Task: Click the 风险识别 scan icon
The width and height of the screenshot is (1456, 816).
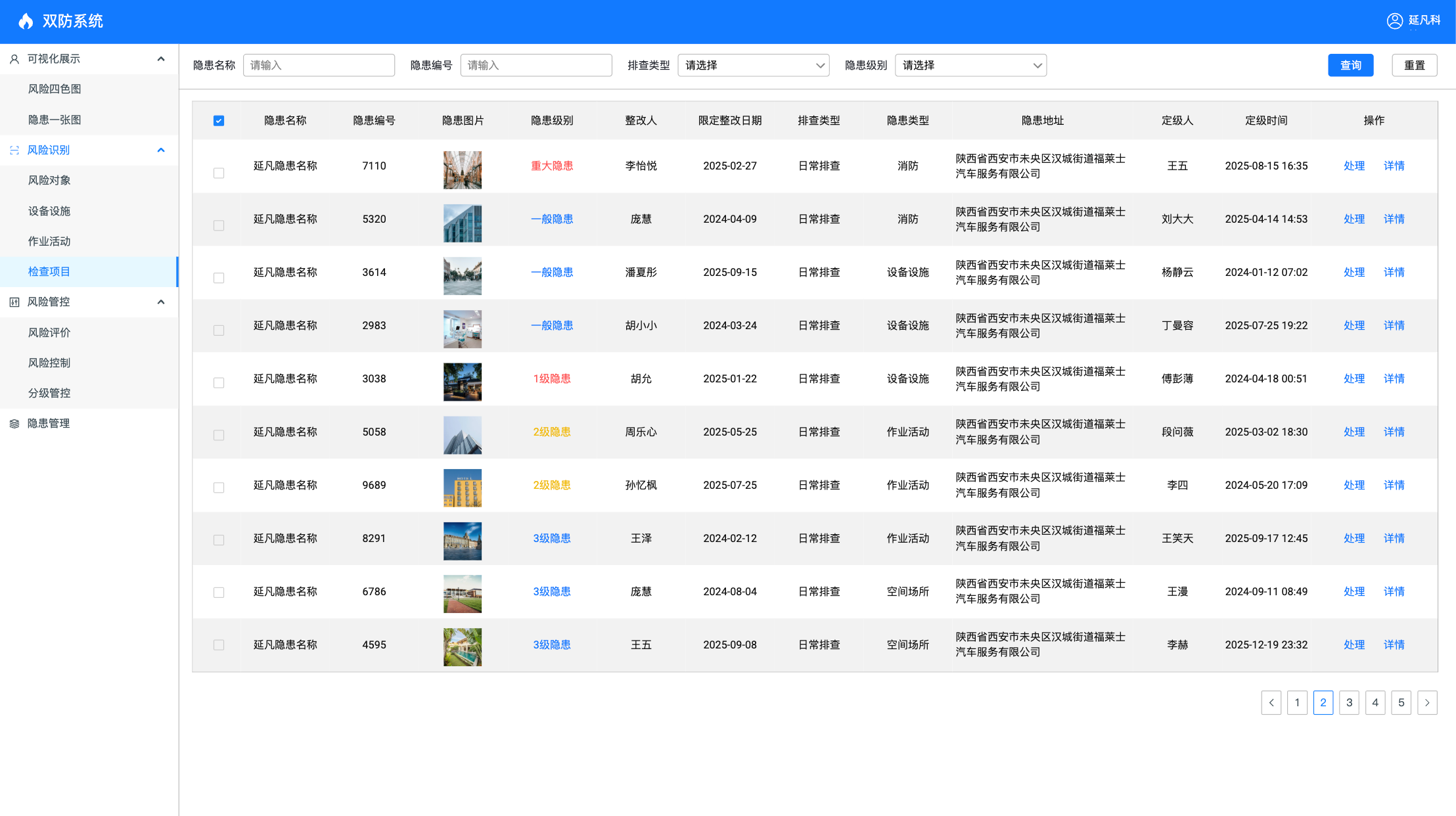Action: point(14,150)
